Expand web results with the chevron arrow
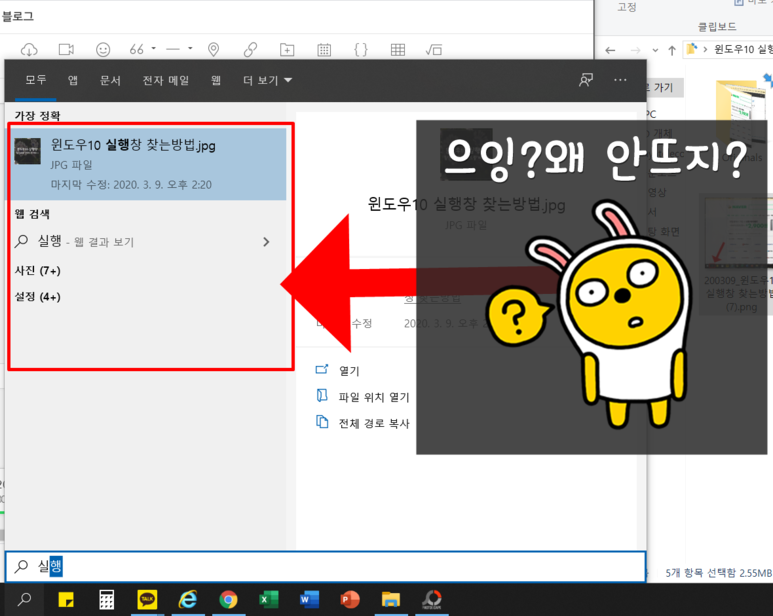The height and width of the screenshot is (616, 773). pyautogui.click(x=266, y=242)
